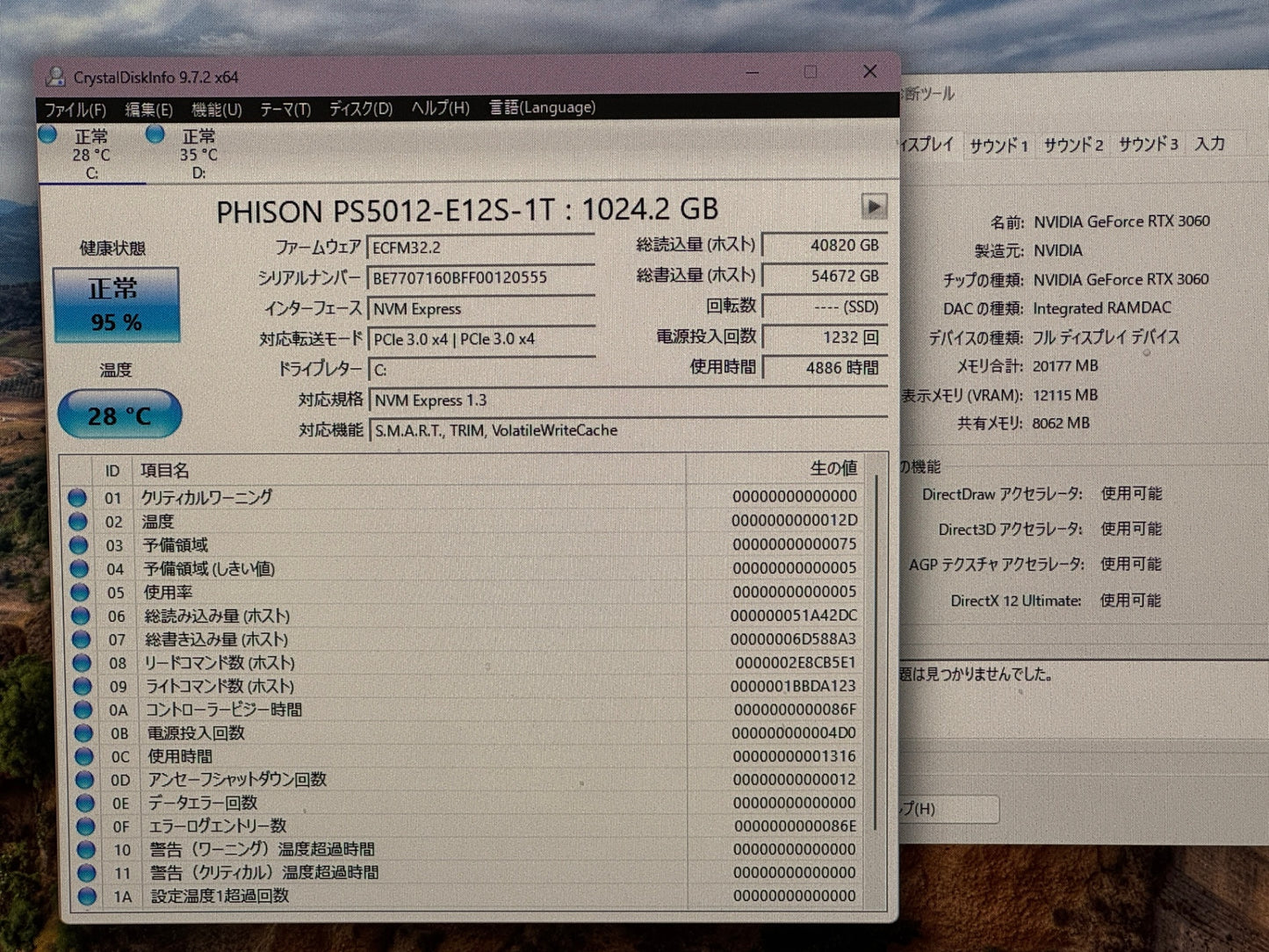Image resolution: width=1269 pixels, height=952 pixels.
Task: Click status icon for データエラー回数 row
Action: point(85,803)
